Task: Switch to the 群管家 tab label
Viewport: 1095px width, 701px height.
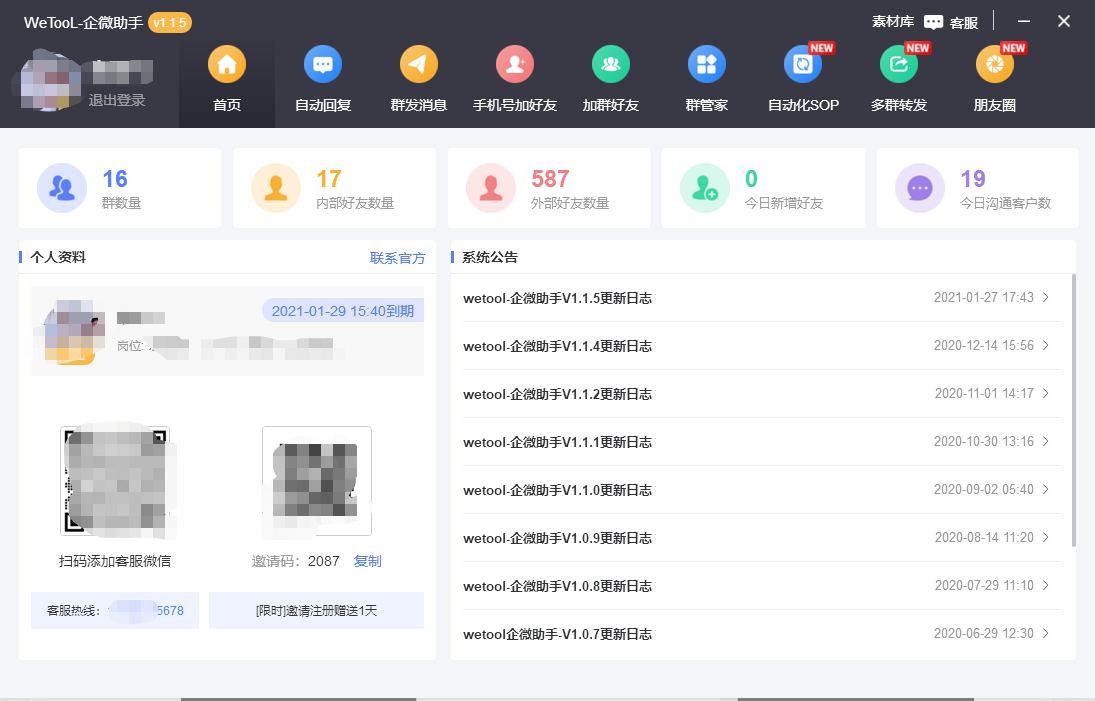Action: [x=707, y=105]
